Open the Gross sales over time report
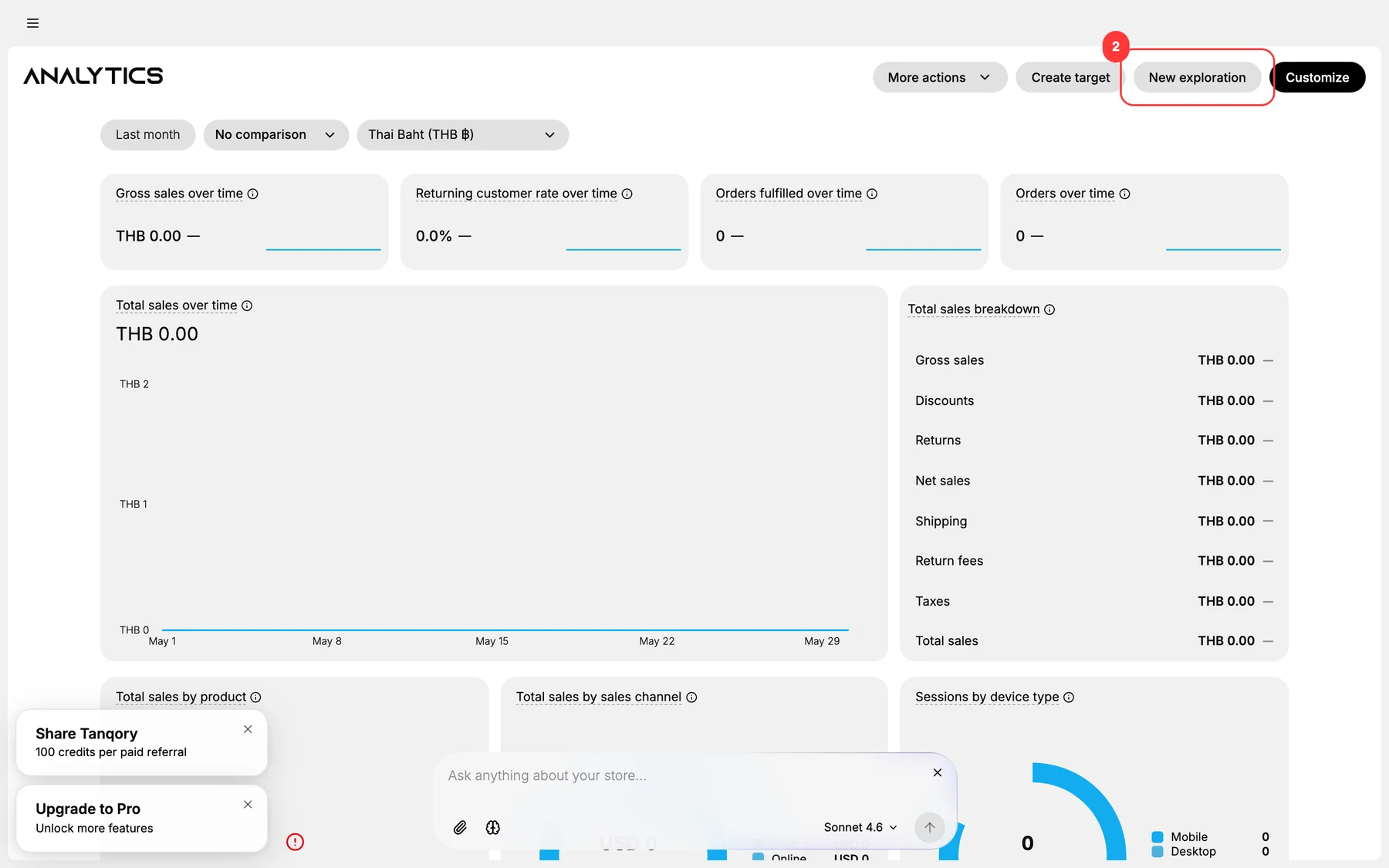Viewport: 1389px width, 868px height. point(179,194)
